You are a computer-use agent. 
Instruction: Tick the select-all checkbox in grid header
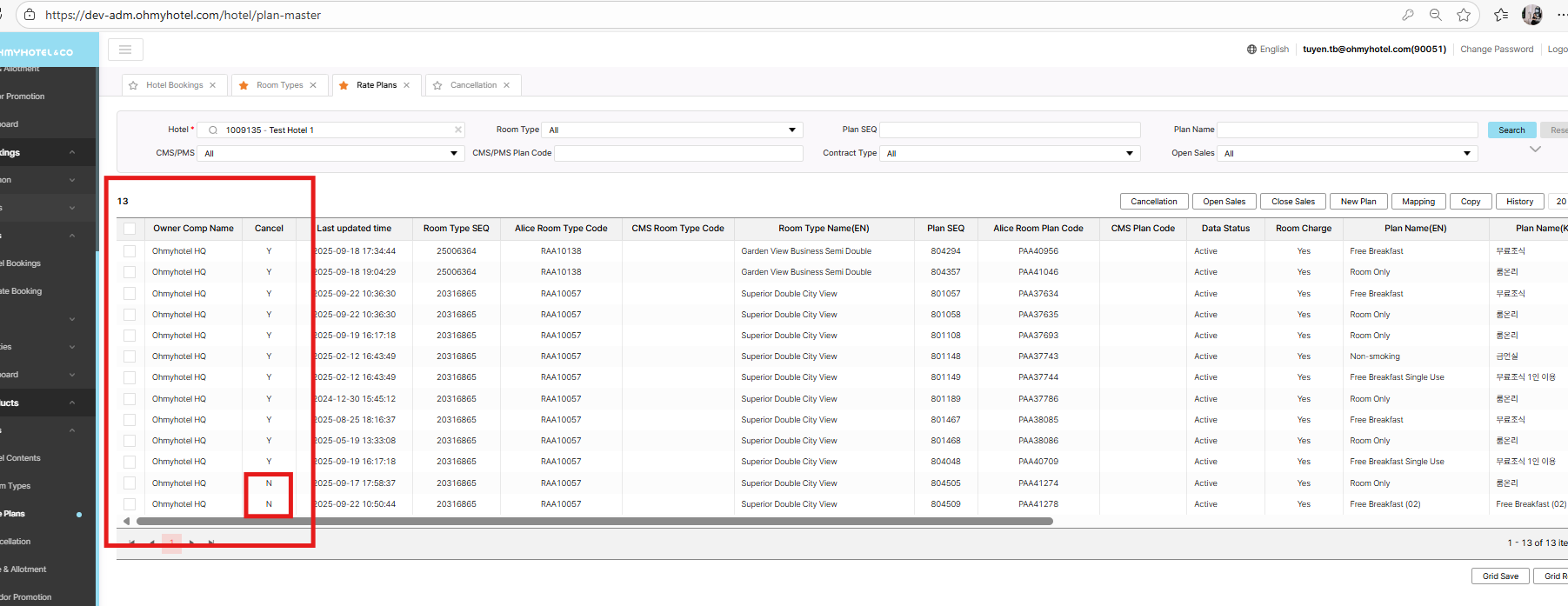130,229
